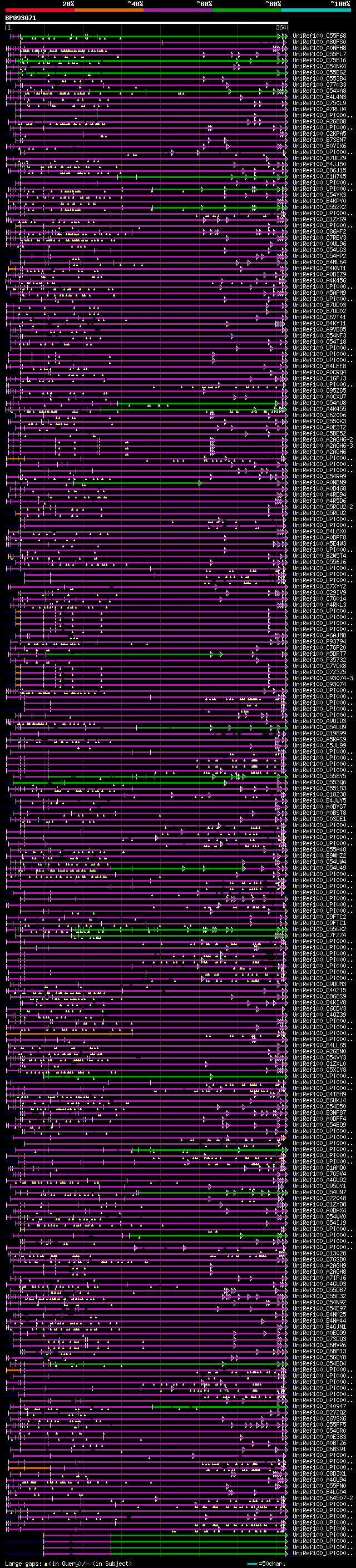Open the UniRef100_C5JL99 entry
This screenshot has height=1568, width=356.
[x=319, y=746]
